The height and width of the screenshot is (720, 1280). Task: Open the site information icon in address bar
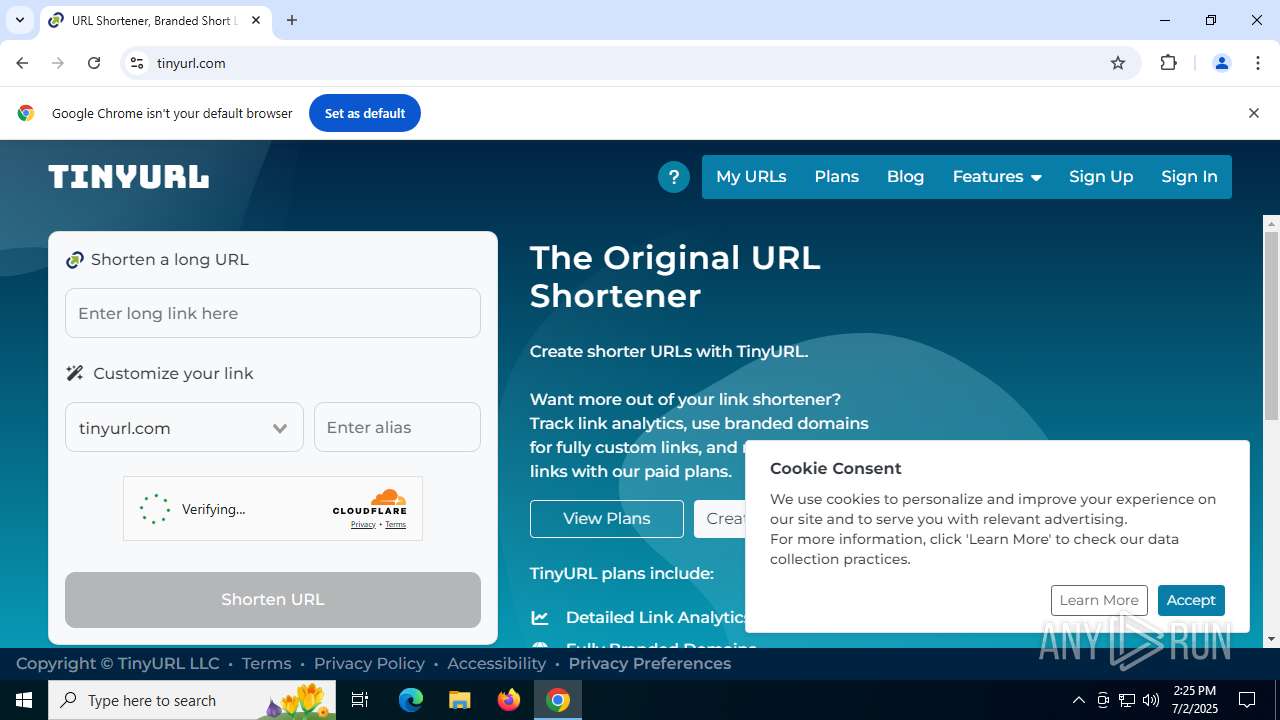(138, 63)
